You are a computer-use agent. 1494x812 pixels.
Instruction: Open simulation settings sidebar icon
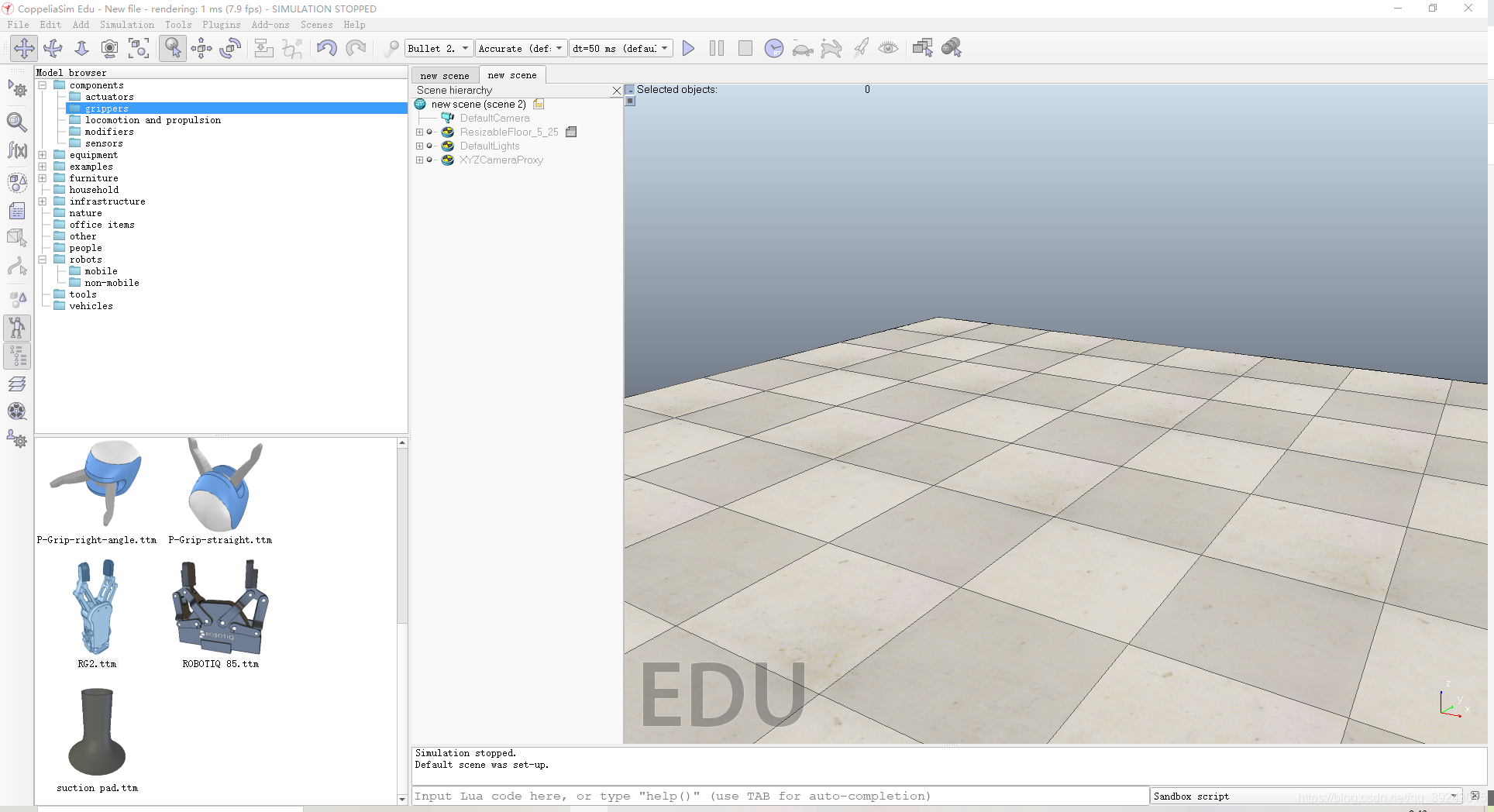17,89
